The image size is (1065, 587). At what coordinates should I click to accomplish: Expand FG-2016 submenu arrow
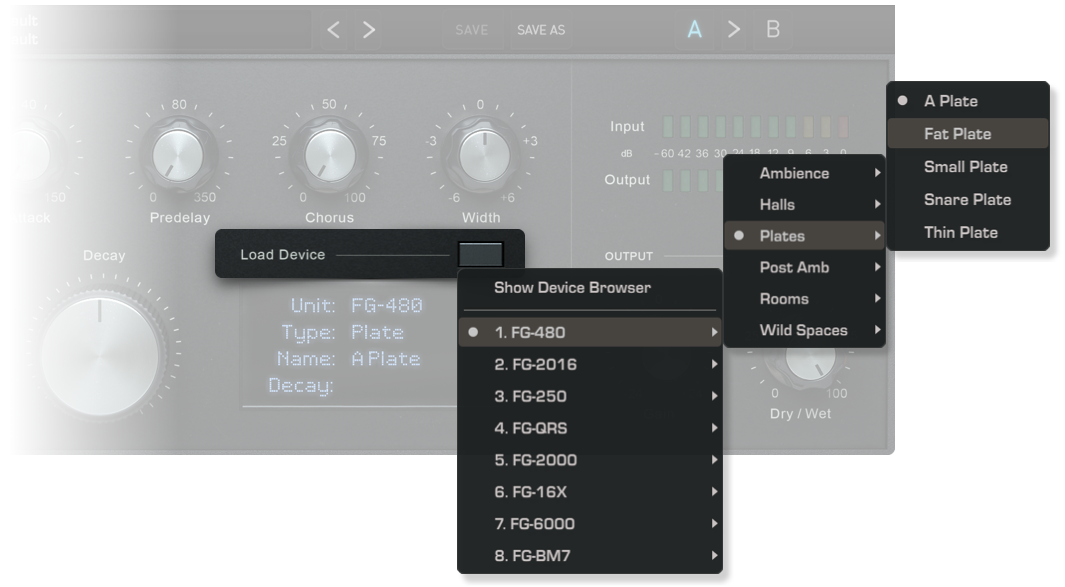point(714,364)
